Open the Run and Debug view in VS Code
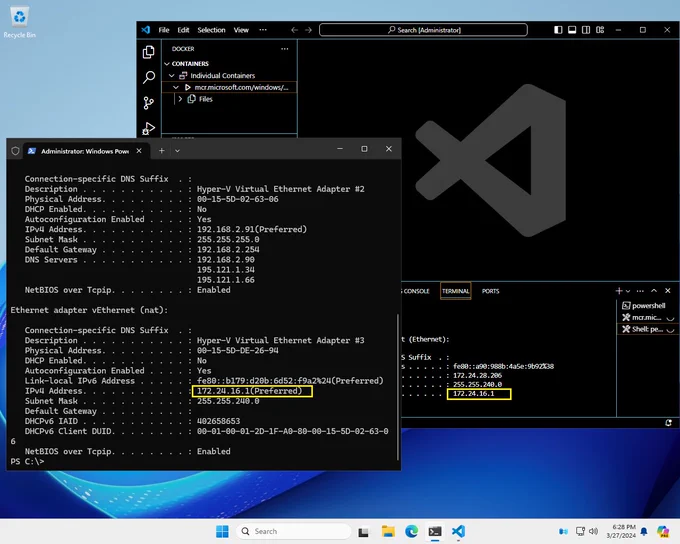 pos(148,128)
